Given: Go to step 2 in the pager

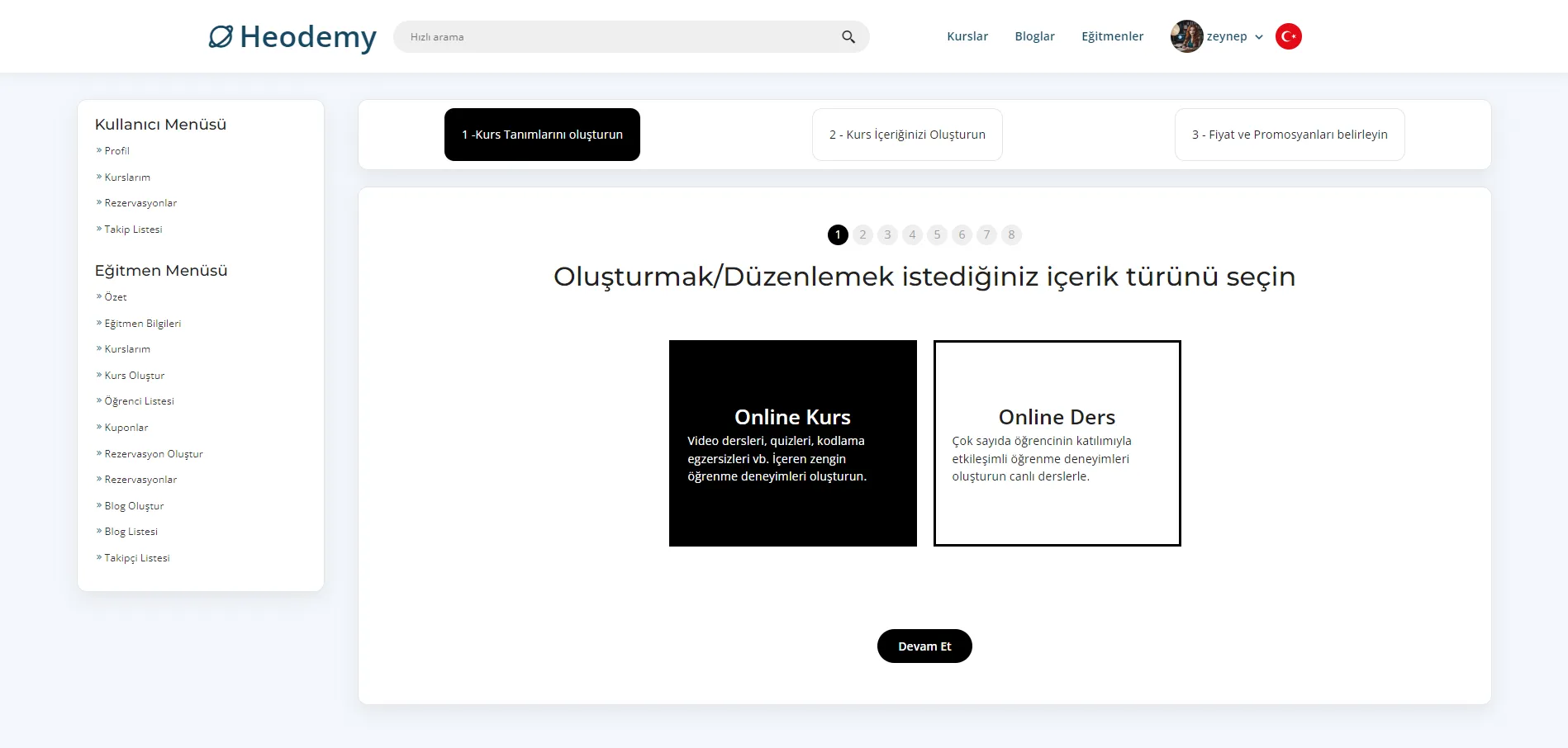Looking at the screenshot, I should pyautogui.click(x=862, y=235).
